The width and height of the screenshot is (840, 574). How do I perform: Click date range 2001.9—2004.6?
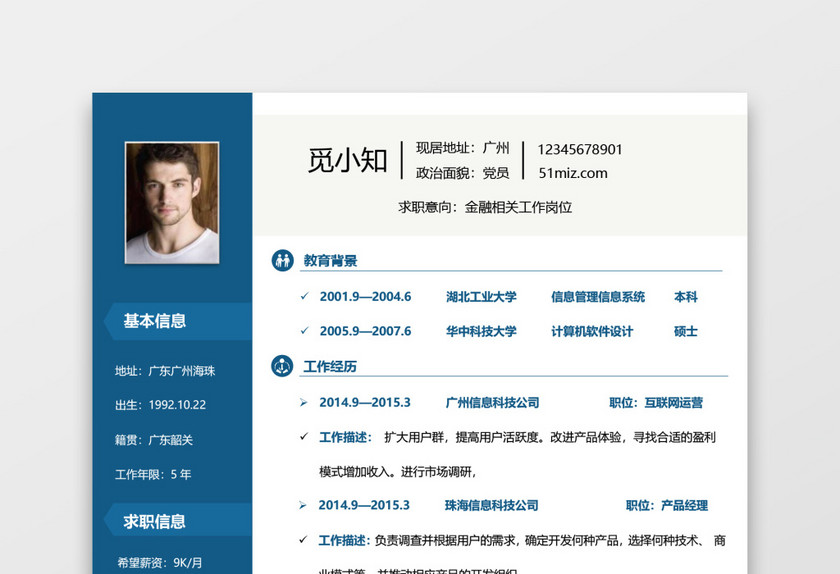point(365,296)
